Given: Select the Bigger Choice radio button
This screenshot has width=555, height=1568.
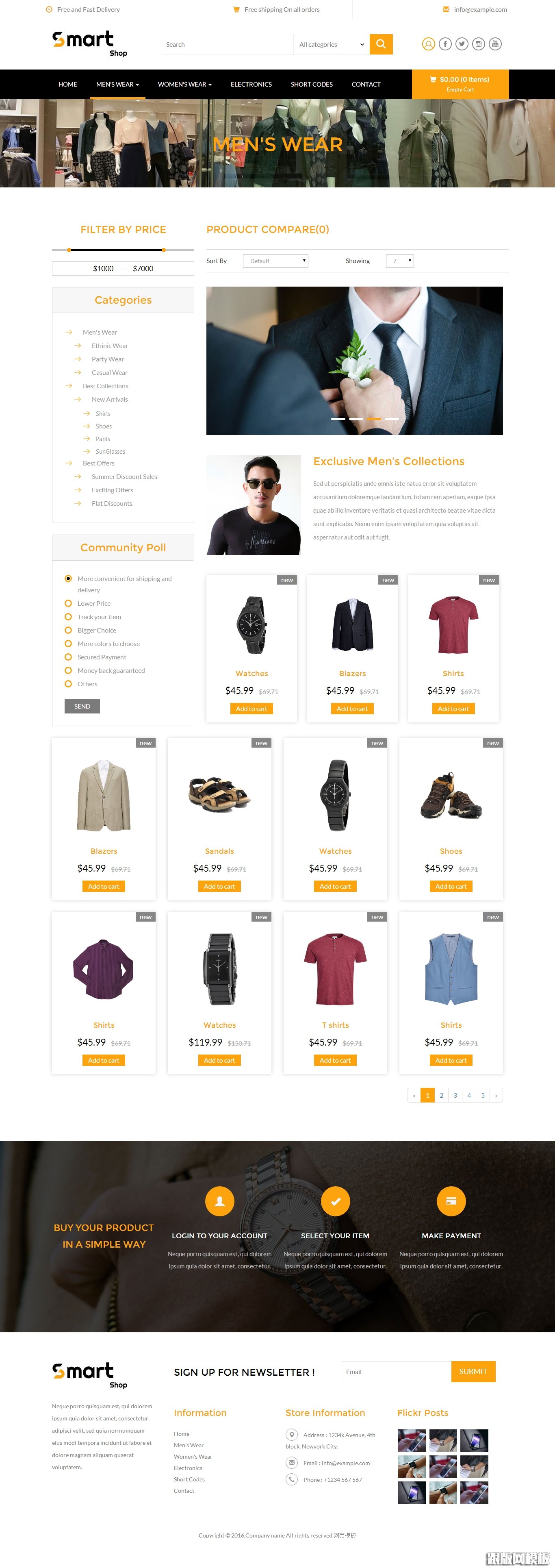Looking at the screenshot, I should point(68,630).
